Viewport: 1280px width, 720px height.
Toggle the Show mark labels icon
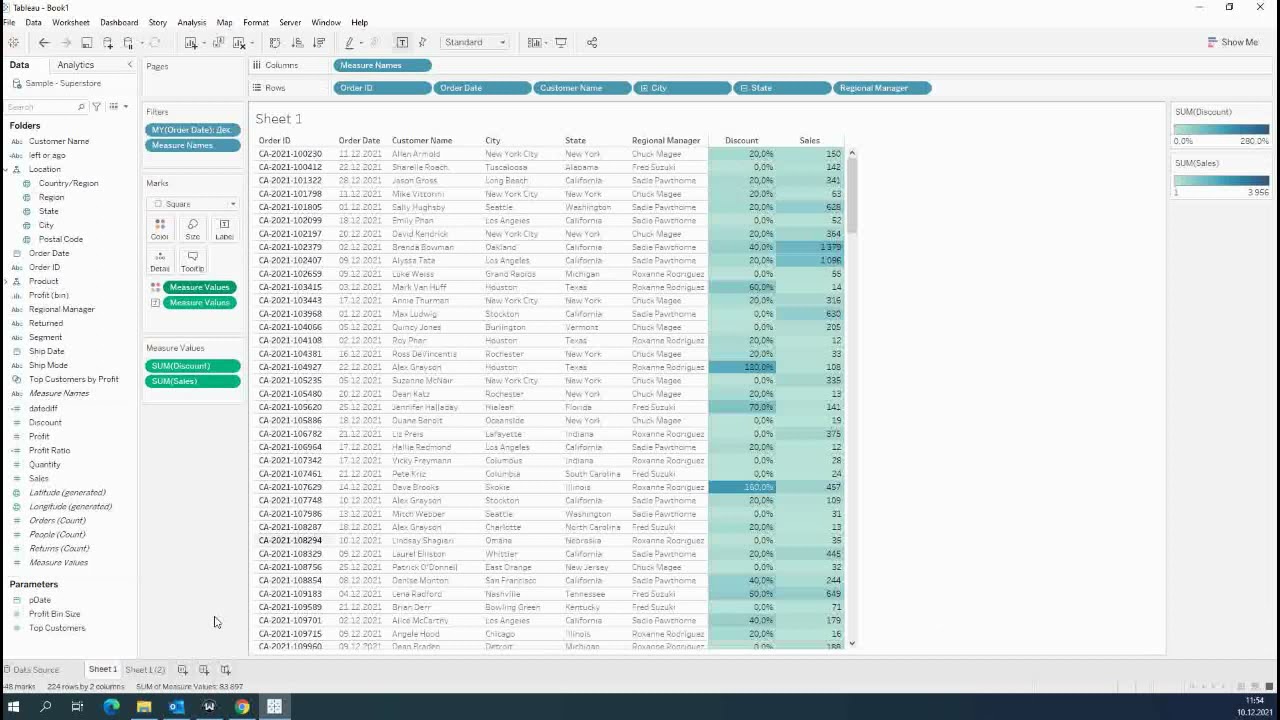(402, 42)
